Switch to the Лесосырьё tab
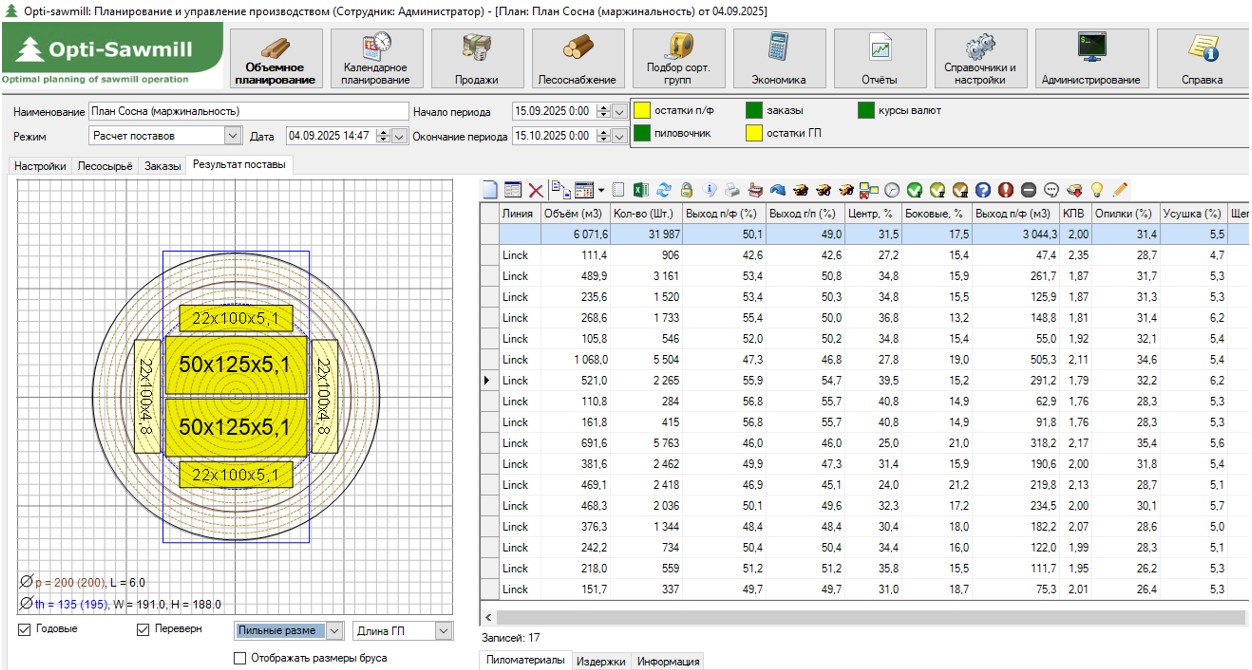The height and width of the screenshot is (670, 1252). coord(105,166)
